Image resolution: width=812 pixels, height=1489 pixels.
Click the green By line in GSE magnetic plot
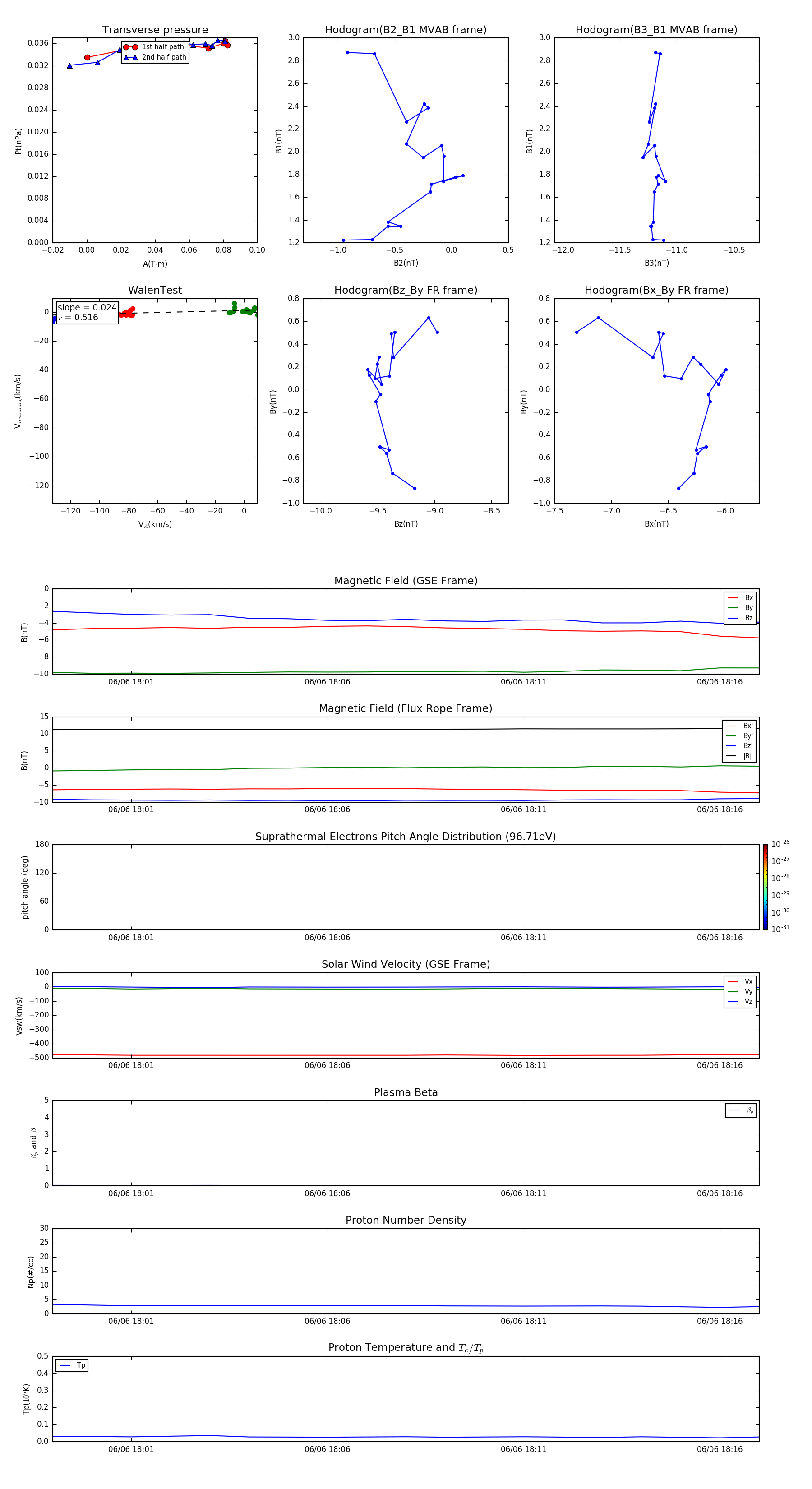(x=406, y=672)
